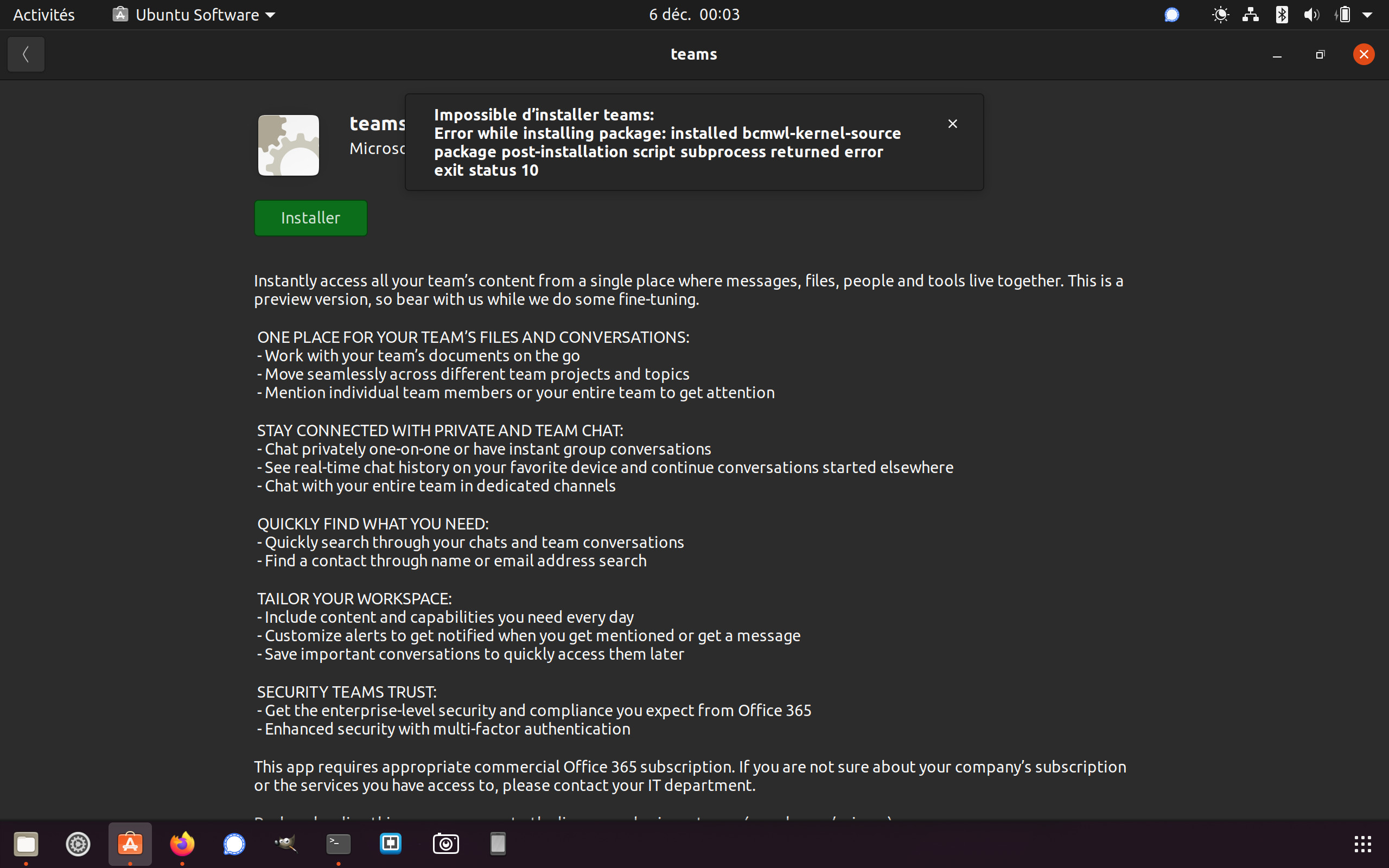Click the green Installer button
The width and height of the screenshot is (1389, 868).
[x=310, y=218]
